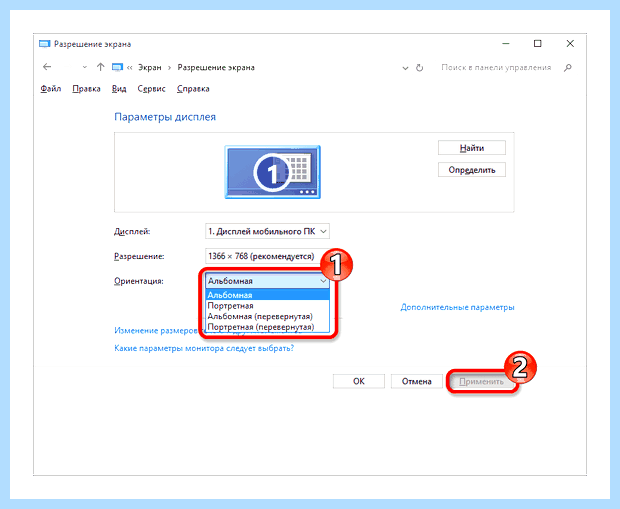Minimize the Разрешение экрана window
Image resolution: width=620 pixels, height=509 pixels.
(506, 44)
